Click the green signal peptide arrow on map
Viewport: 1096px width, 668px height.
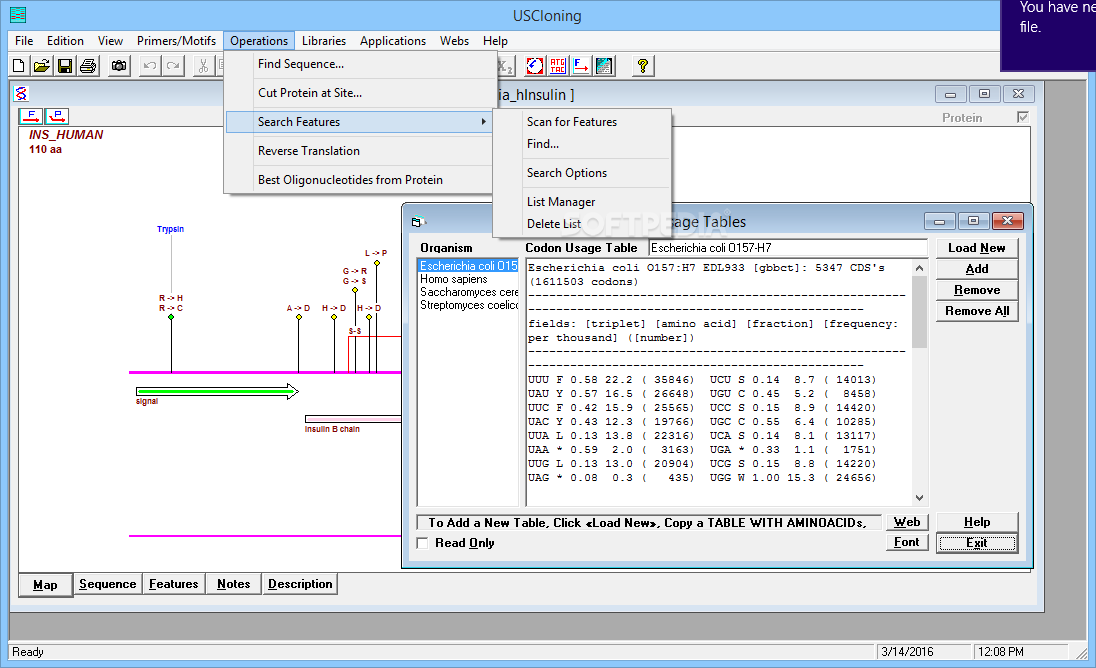tap(217, 391)
